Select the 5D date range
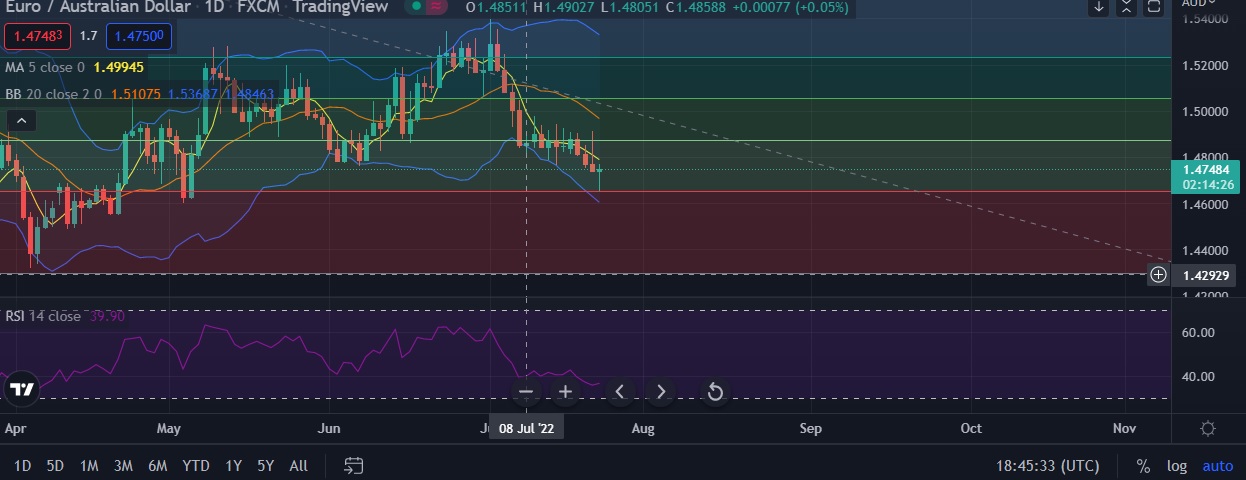Screen dimensions: 1246x480 point(56,466)
